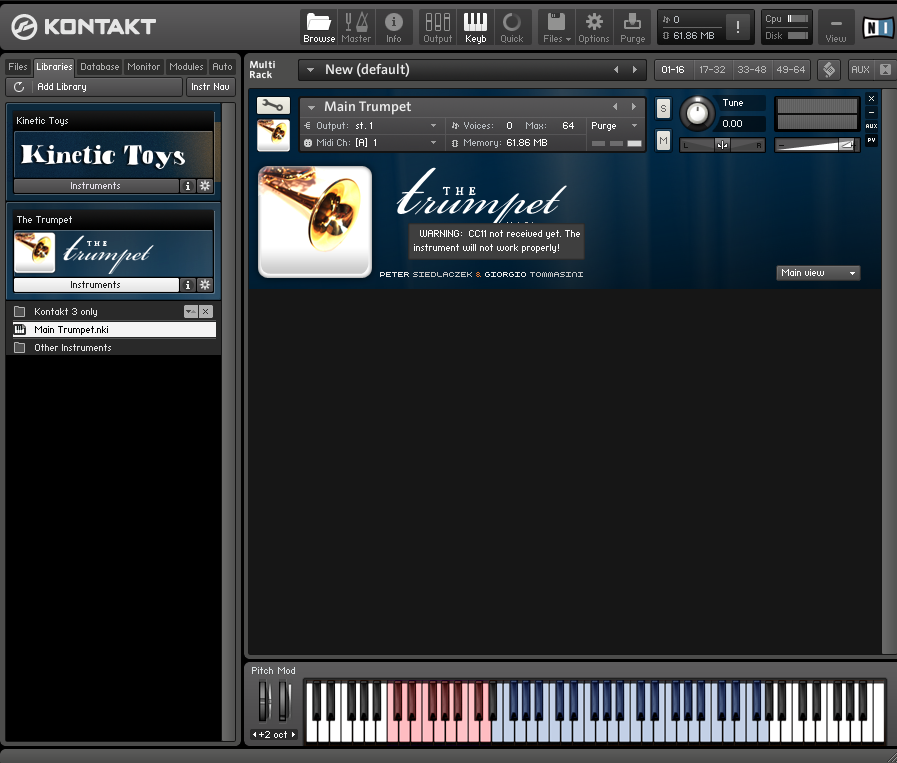The width and height of the screenshot is (897, 763).
Task: Click the Native Instruments NI logo
Action: coord(878,27)
